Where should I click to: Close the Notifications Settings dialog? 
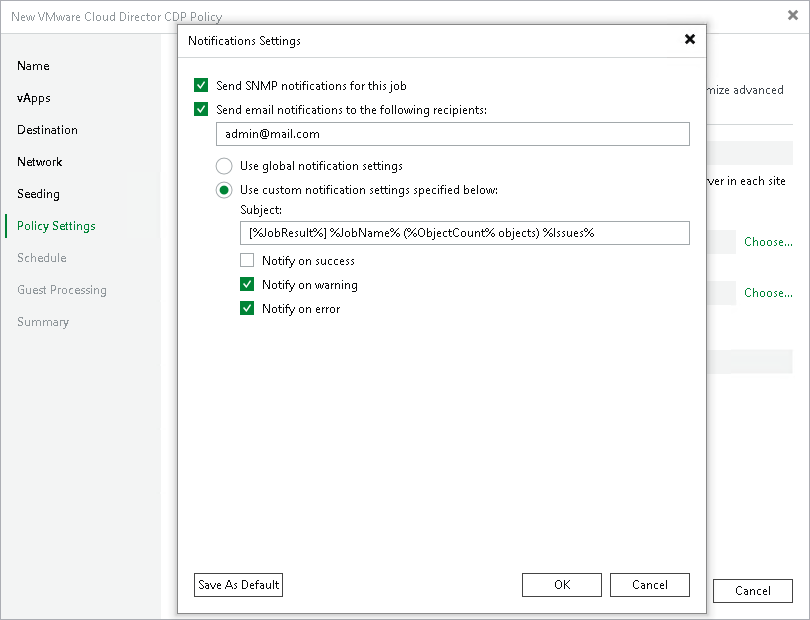pos(690,39)
